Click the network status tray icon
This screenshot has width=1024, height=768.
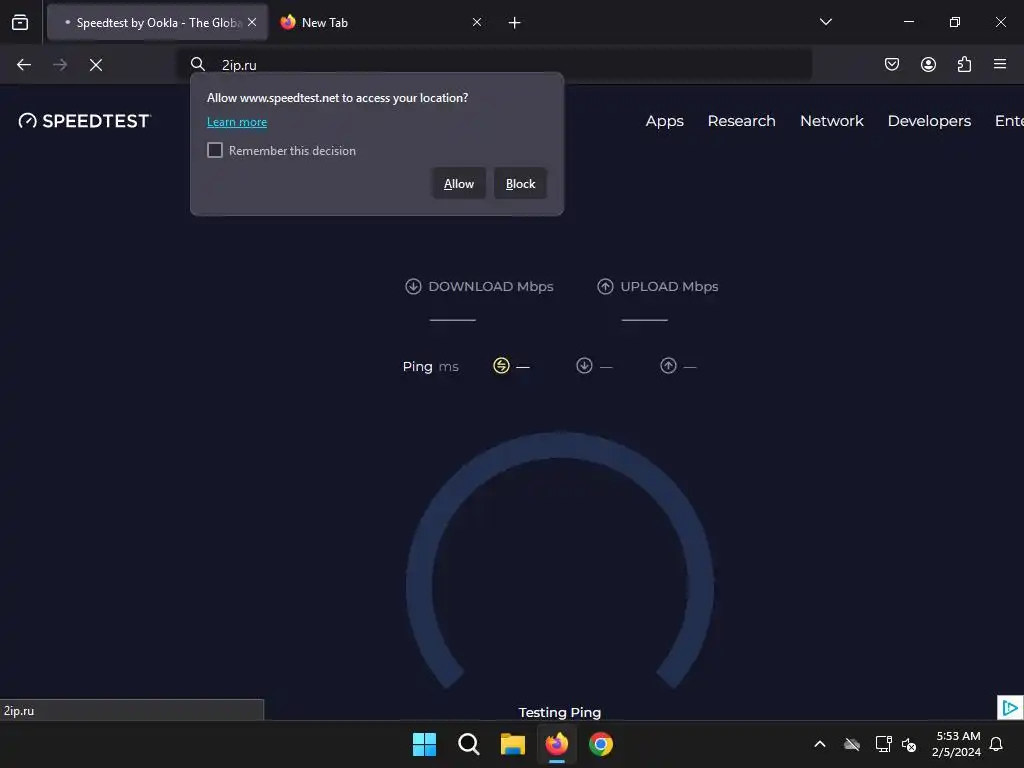[883, 744]
